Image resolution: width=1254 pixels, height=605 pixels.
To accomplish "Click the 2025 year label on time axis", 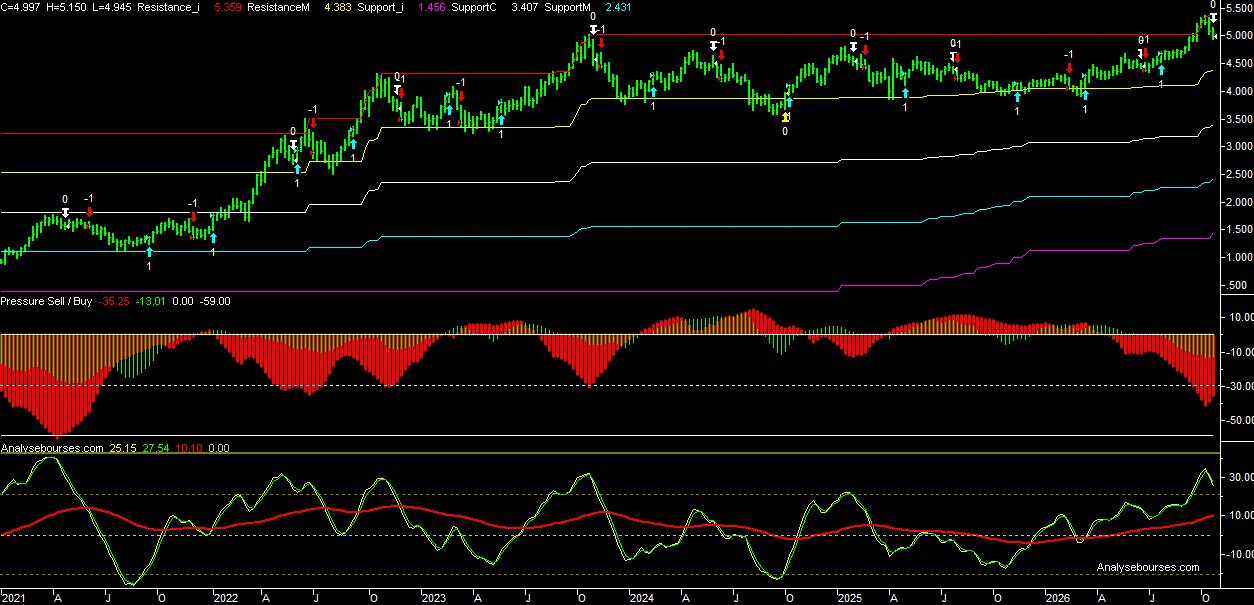I will tap(850, 598).
